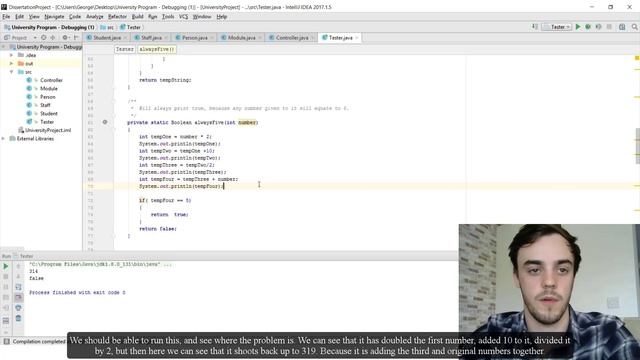Click the grey stop button in top toolbar
Viewport: 640px width, 360px height.
[x=609, y=27]
